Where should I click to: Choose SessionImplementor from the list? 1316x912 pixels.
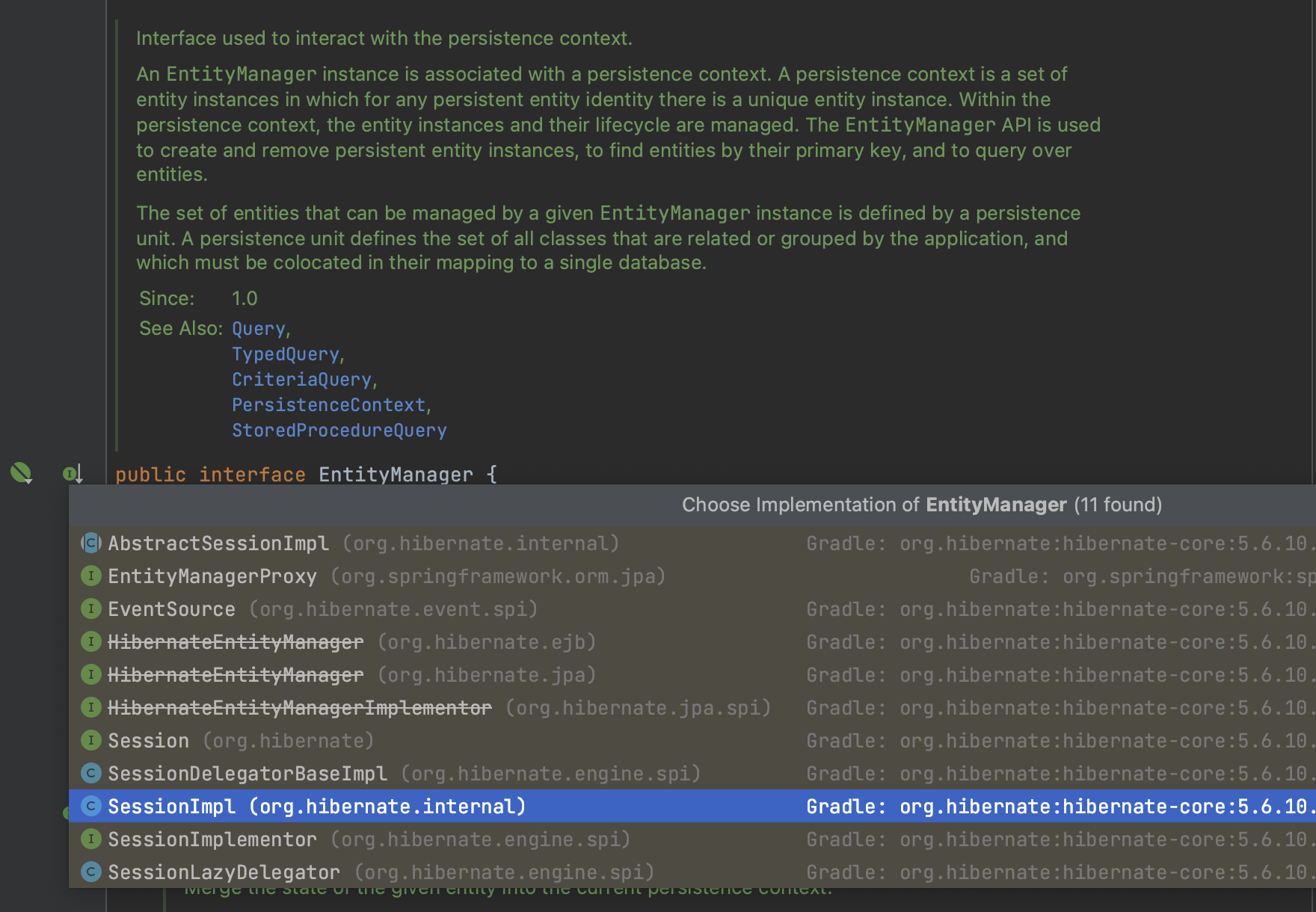pos(692,839)
